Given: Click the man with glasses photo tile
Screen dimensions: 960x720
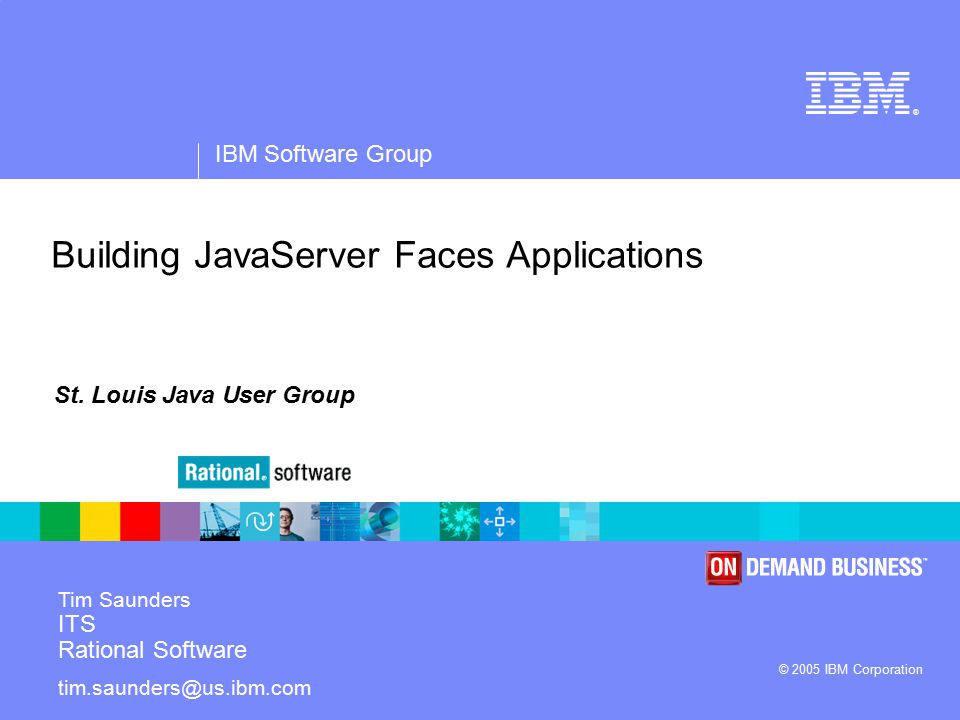Looking at the screenshot, I should click(x=299, y=521).
